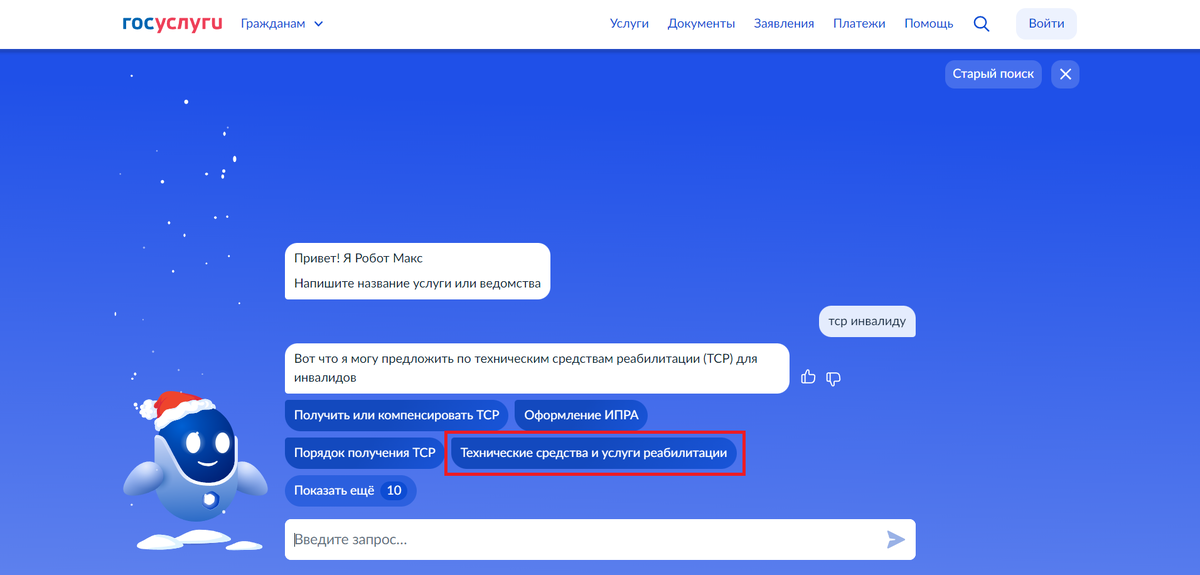This screenshot has width=1200, height=575.
Task: Close the robot search overlay
Action: click(1065, 74)
